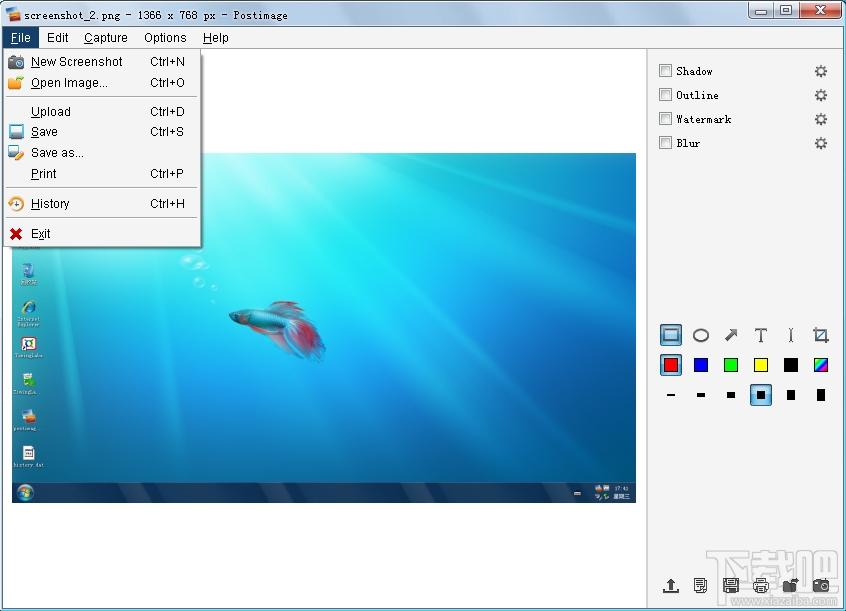
Task: Select the T text tool
Action: click(x=761, y=335)
